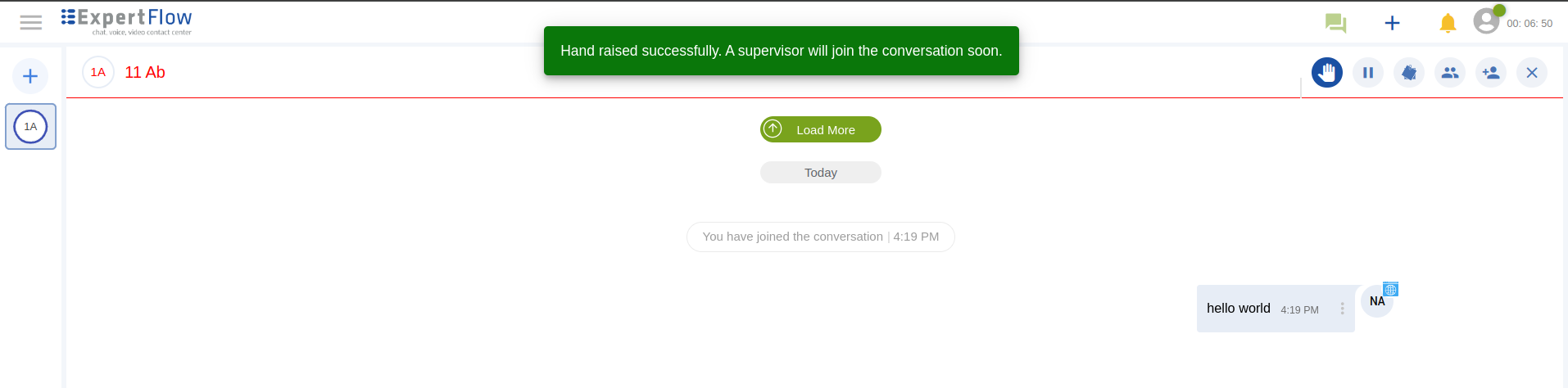Click the ExpertFlow logo
Image resolution: width=1568 pixels, height=388 pixels.
pos(127,21)
